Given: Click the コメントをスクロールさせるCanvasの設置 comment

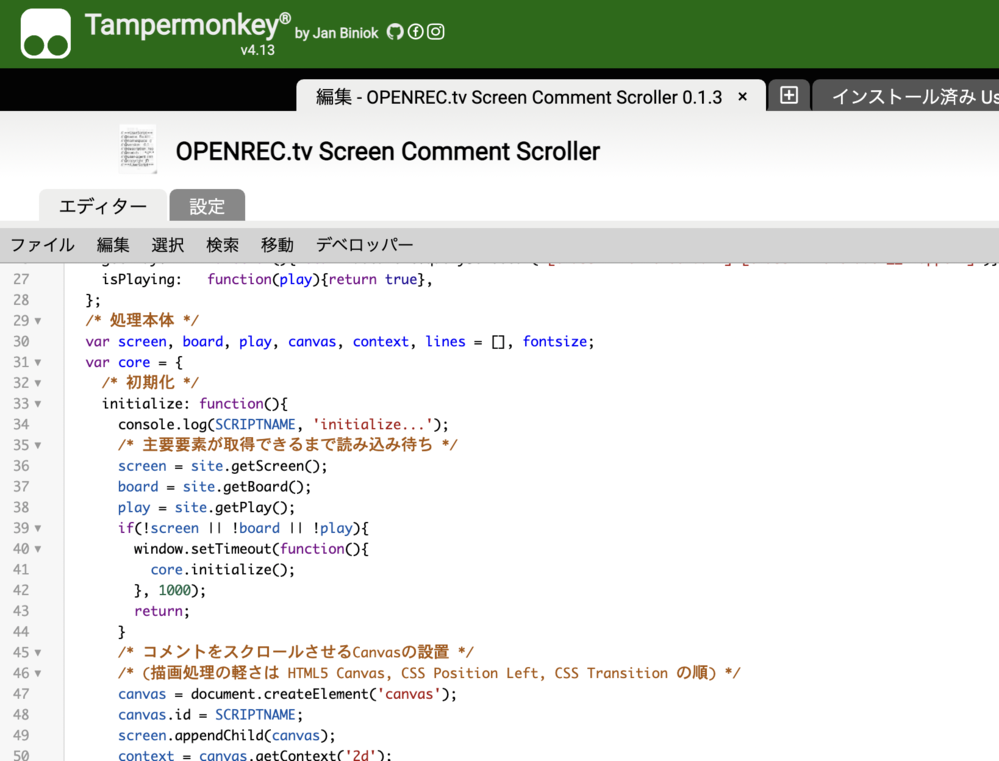Looking at the screenshot, I should (296, 652).
